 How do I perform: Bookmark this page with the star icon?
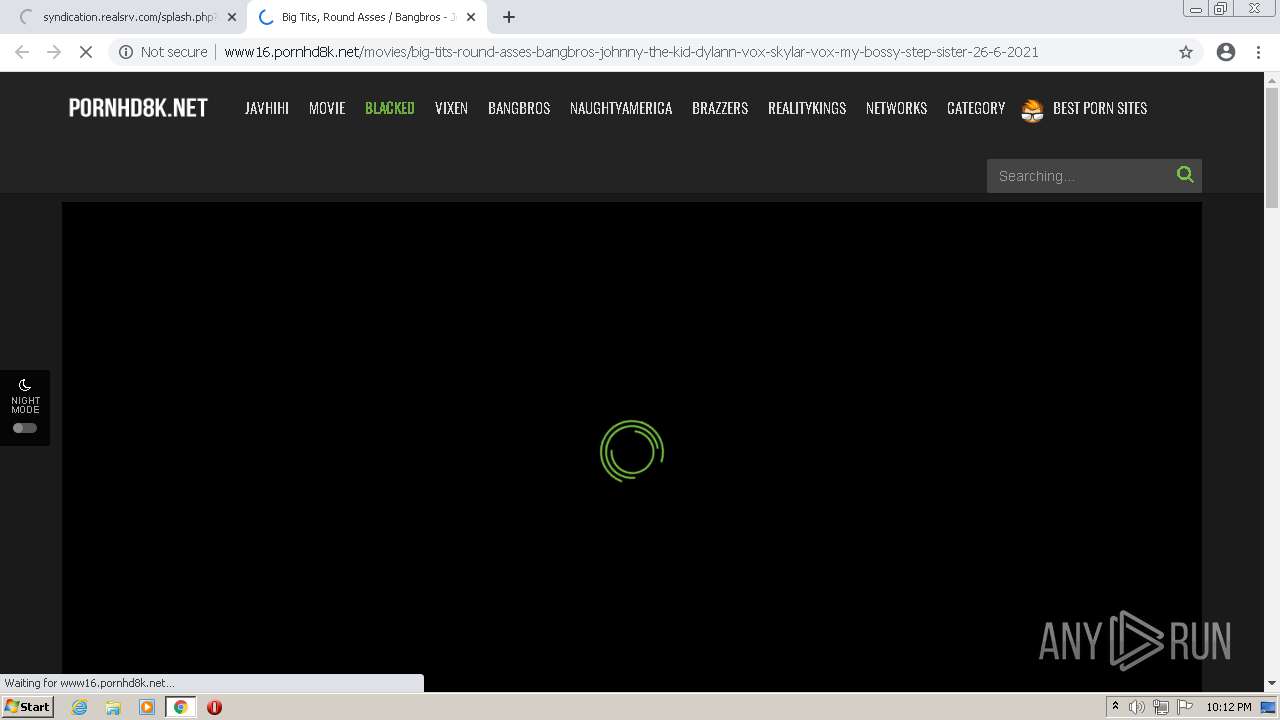[x=1186, y=52]
